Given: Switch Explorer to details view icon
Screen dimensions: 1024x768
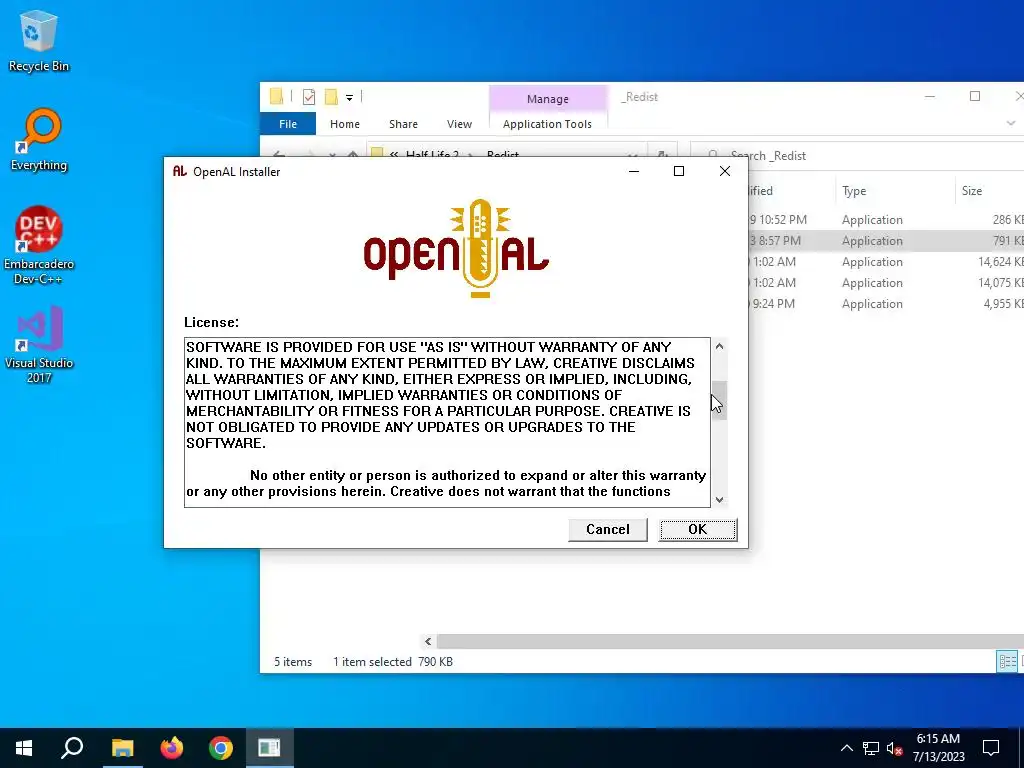Looking at the screenshot, I should 1006,662.
